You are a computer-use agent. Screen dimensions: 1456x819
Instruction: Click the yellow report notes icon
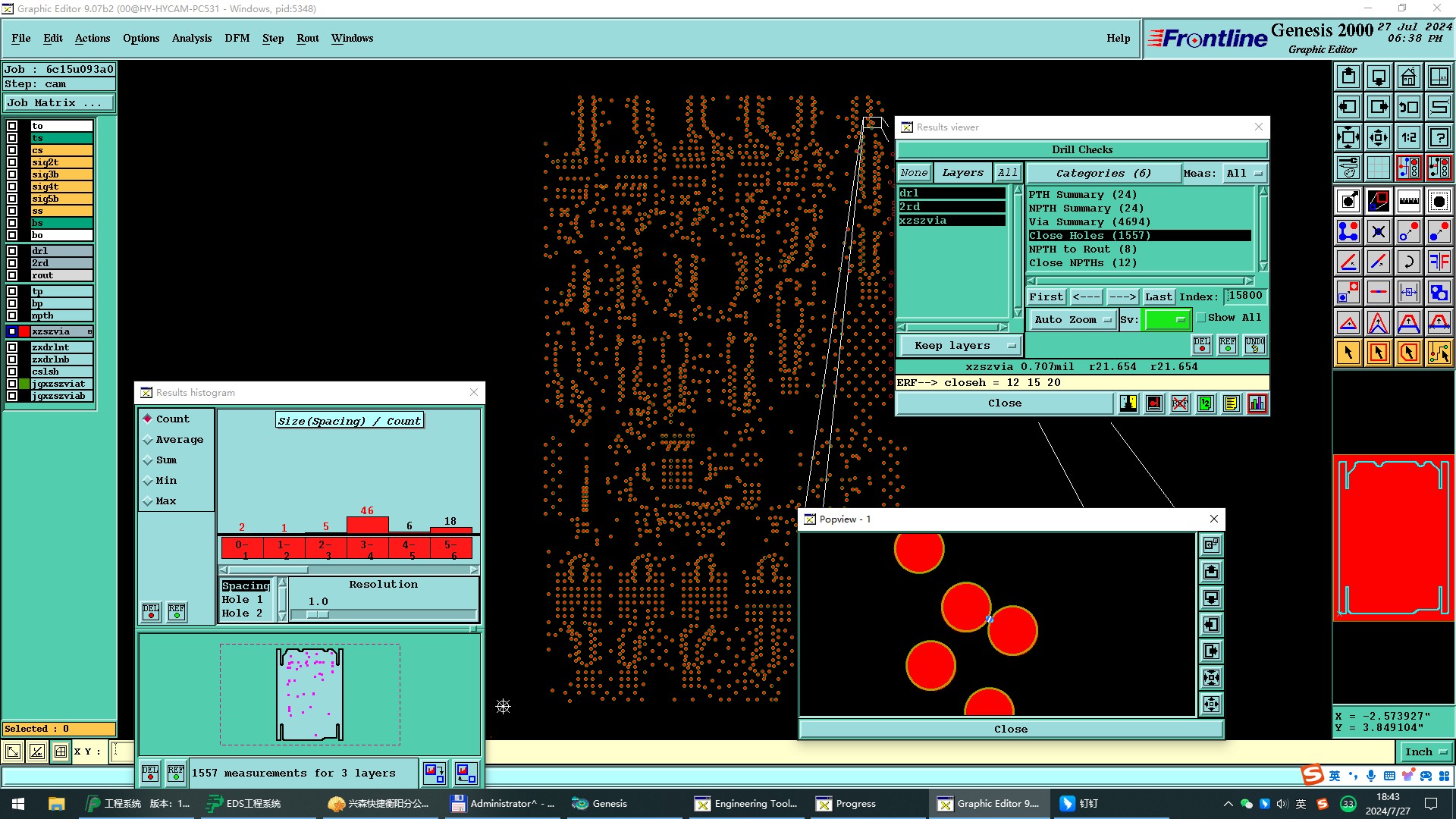coord(1231,403)
